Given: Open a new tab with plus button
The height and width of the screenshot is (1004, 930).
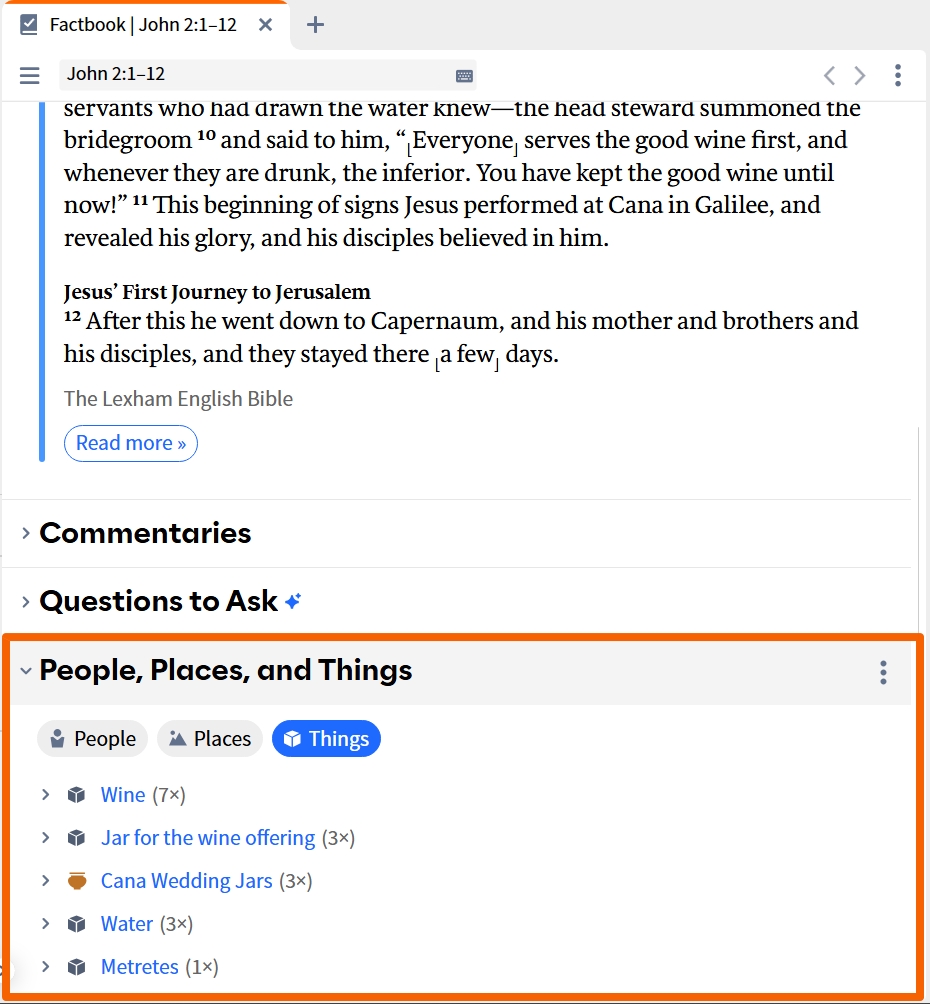Looking at the screenshot, I should click(315, 25).
